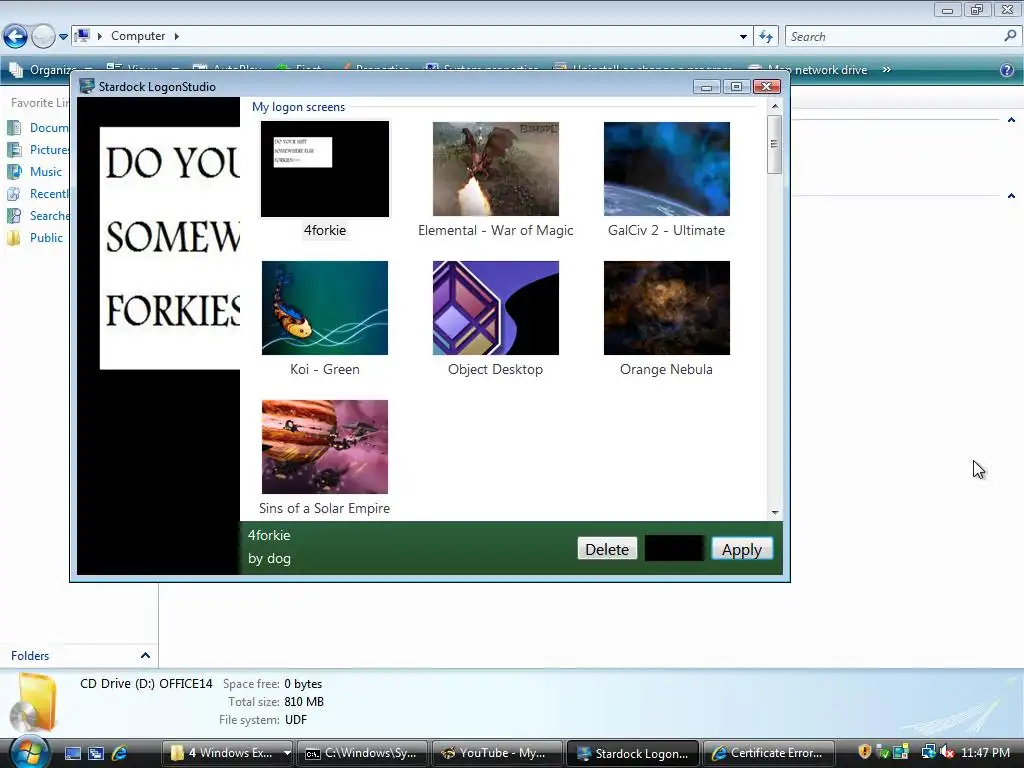Image resolution: width=1024 pixels, height=768 pixels.
Task: Select the 4forkie logon screen thumbnail
Action: (x=325, y=168)
